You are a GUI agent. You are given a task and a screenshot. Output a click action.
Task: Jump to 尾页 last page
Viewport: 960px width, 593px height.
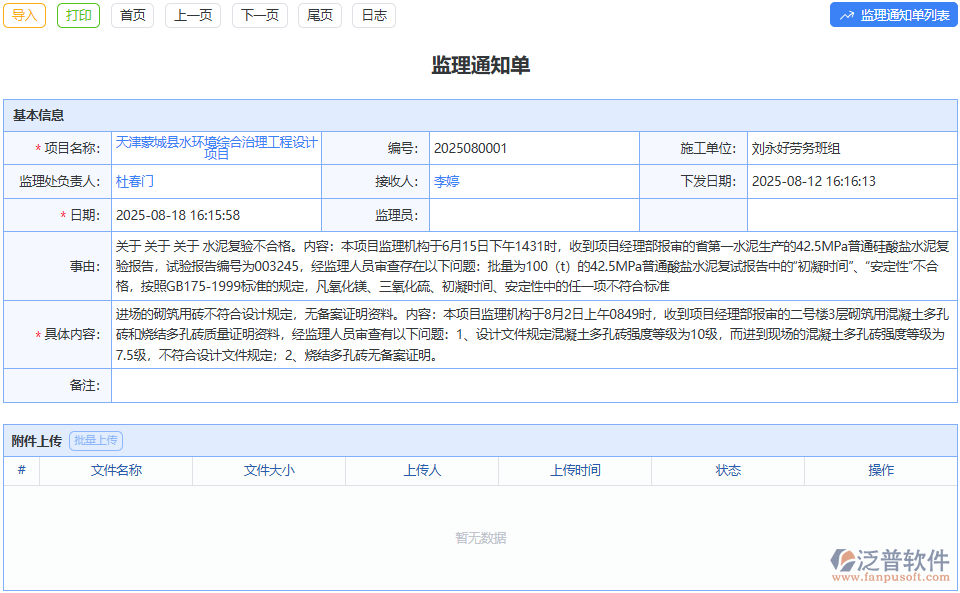click(319, 15)
